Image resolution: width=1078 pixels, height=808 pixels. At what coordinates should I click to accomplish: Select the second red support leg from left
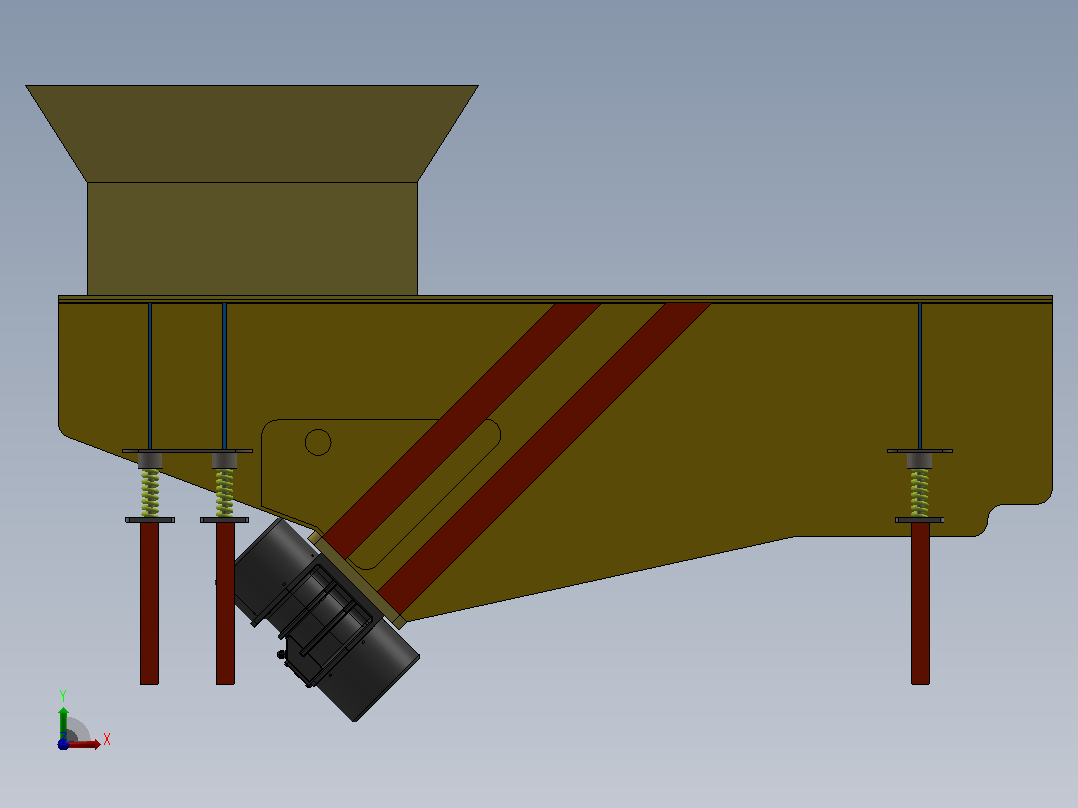coord(226,603)
